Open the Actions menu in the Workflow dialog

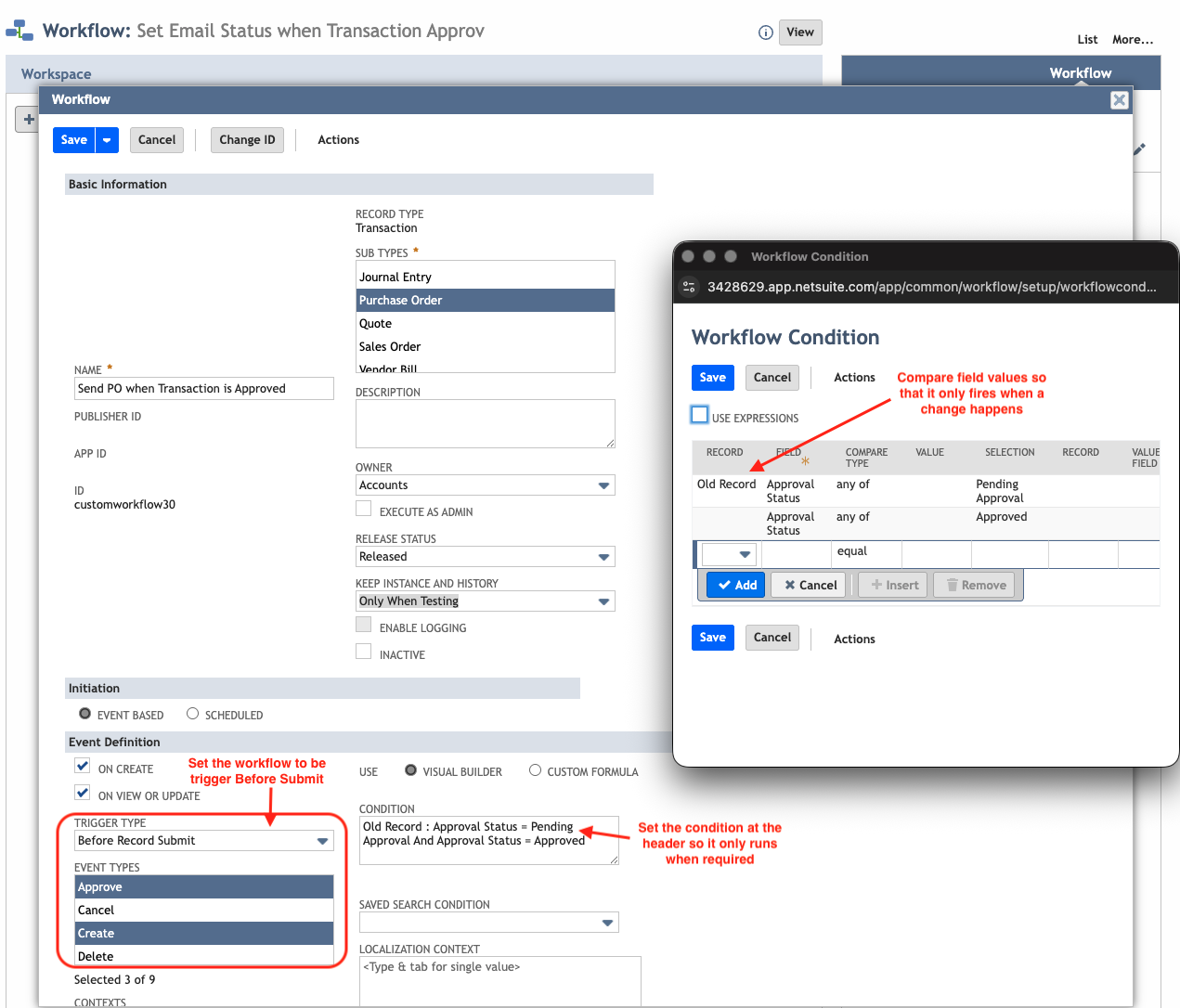[x=338, y=139]
